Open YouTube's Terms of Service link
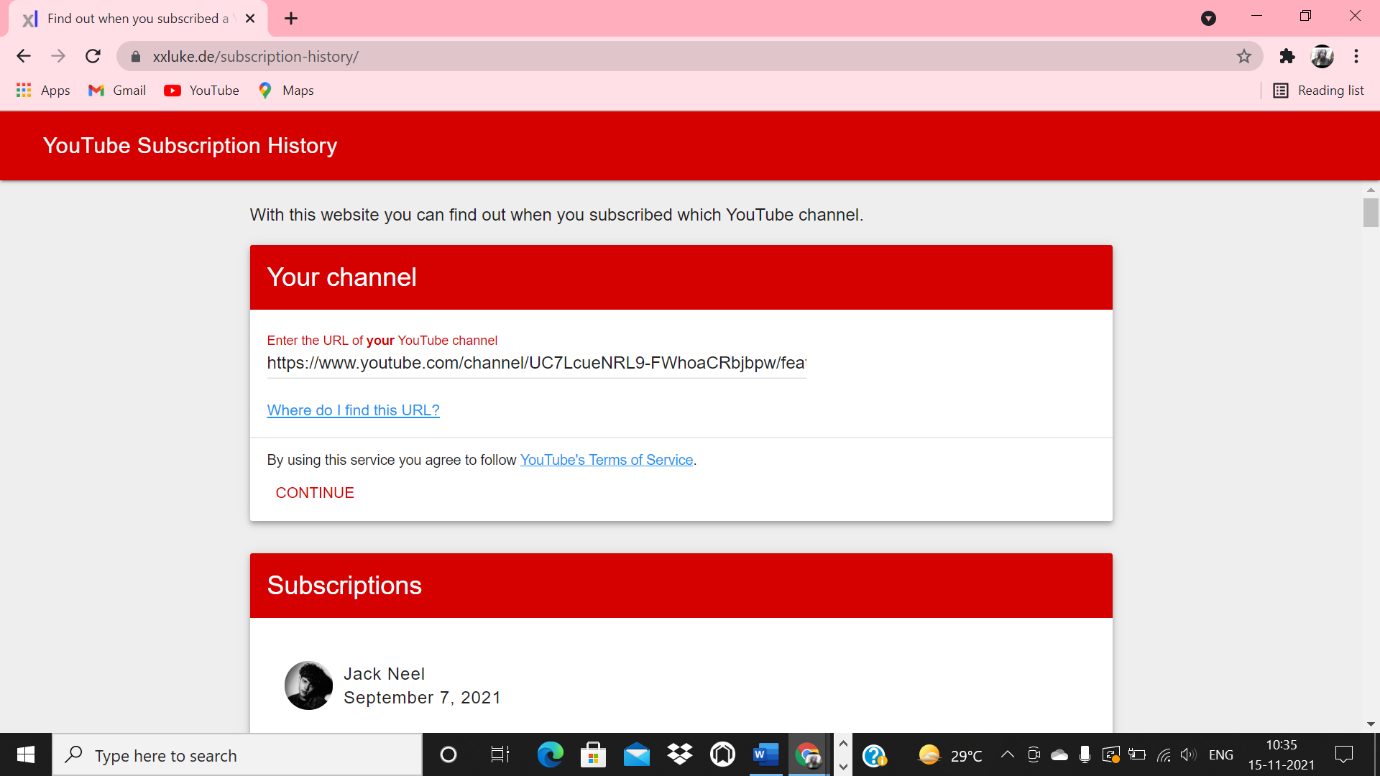 click(607, 460)
